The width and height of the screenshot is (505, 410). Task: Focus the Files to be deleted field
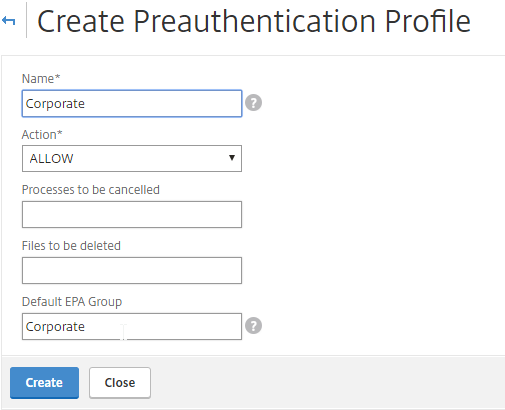[x=132, y=270]
